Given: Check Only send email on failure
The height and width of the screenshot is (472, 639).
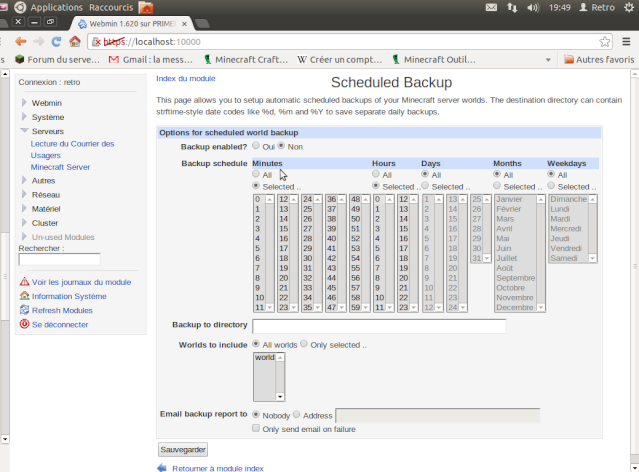Looking at the screenshot, I should point(256,428).
